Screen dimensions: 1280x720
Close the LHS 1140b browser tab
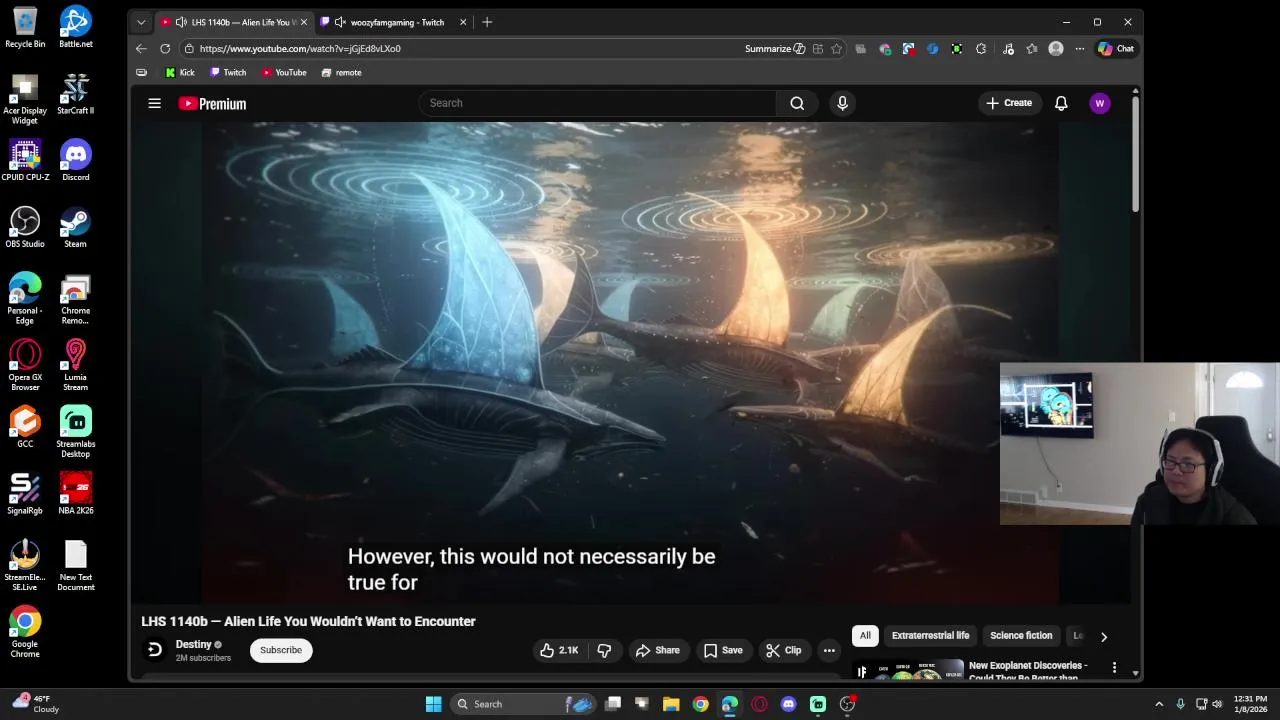pos(304,22)
